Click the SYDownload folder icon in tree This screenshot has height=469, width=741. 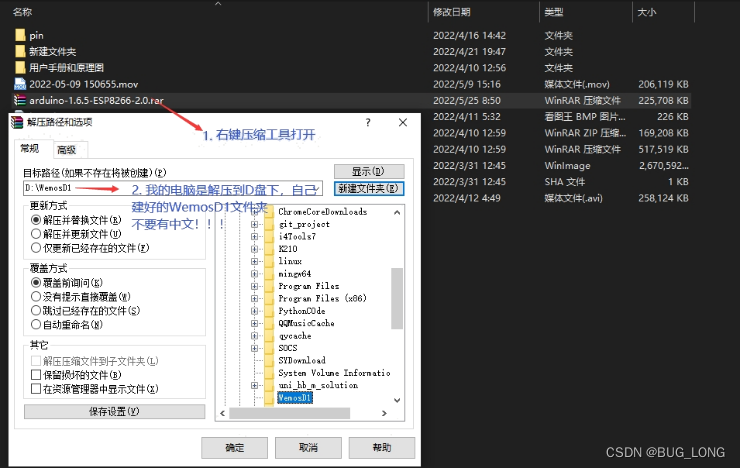[269, 360]
